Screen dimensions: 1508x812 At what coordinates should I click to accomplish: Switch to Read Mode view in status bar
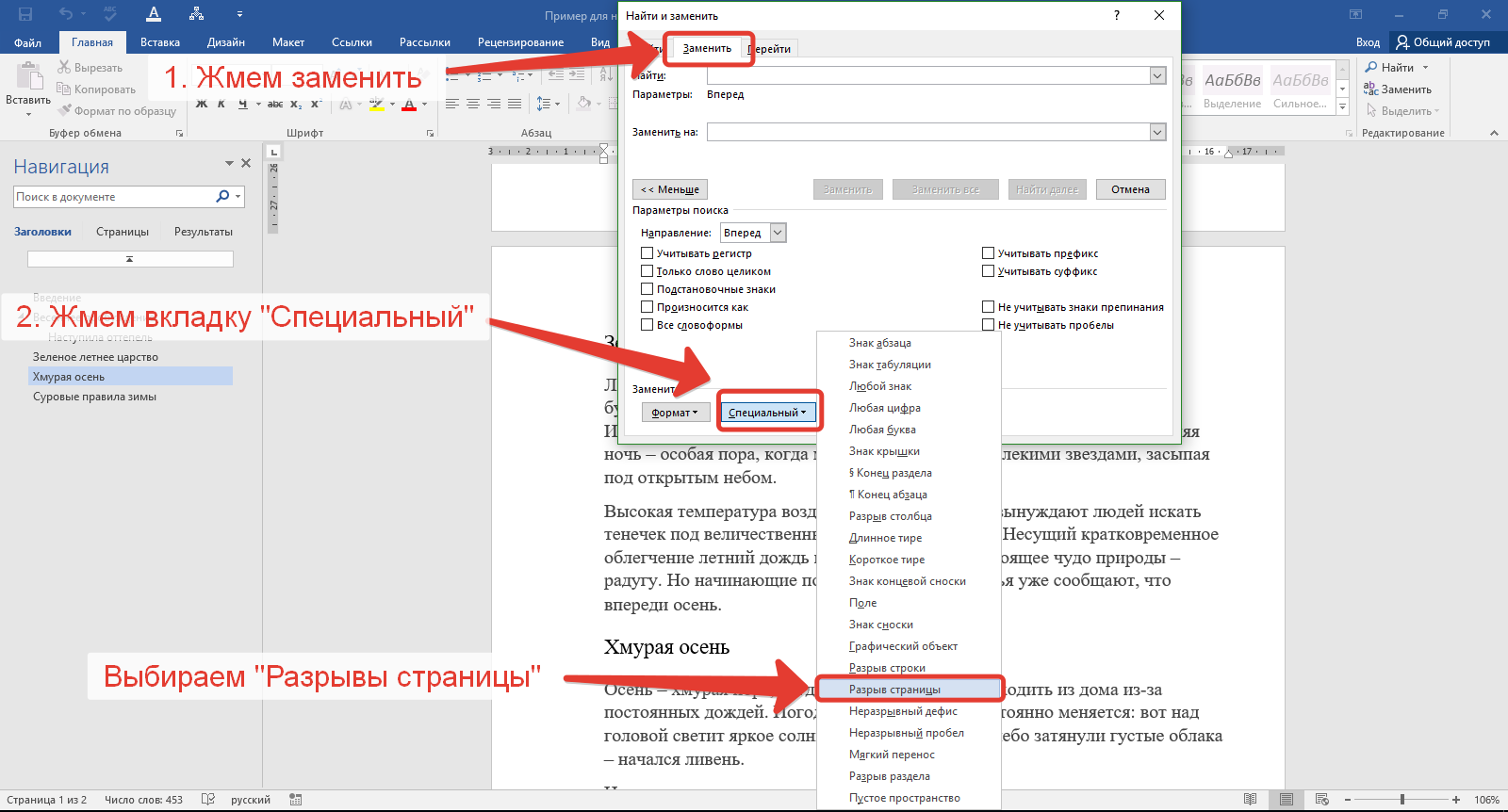(x=1250, y=800)
